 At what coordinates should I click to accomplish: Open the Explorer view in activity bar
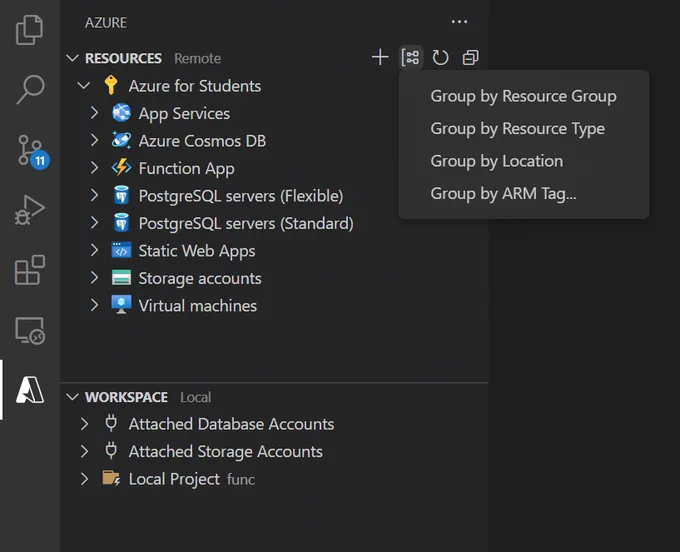click(29, 30)
